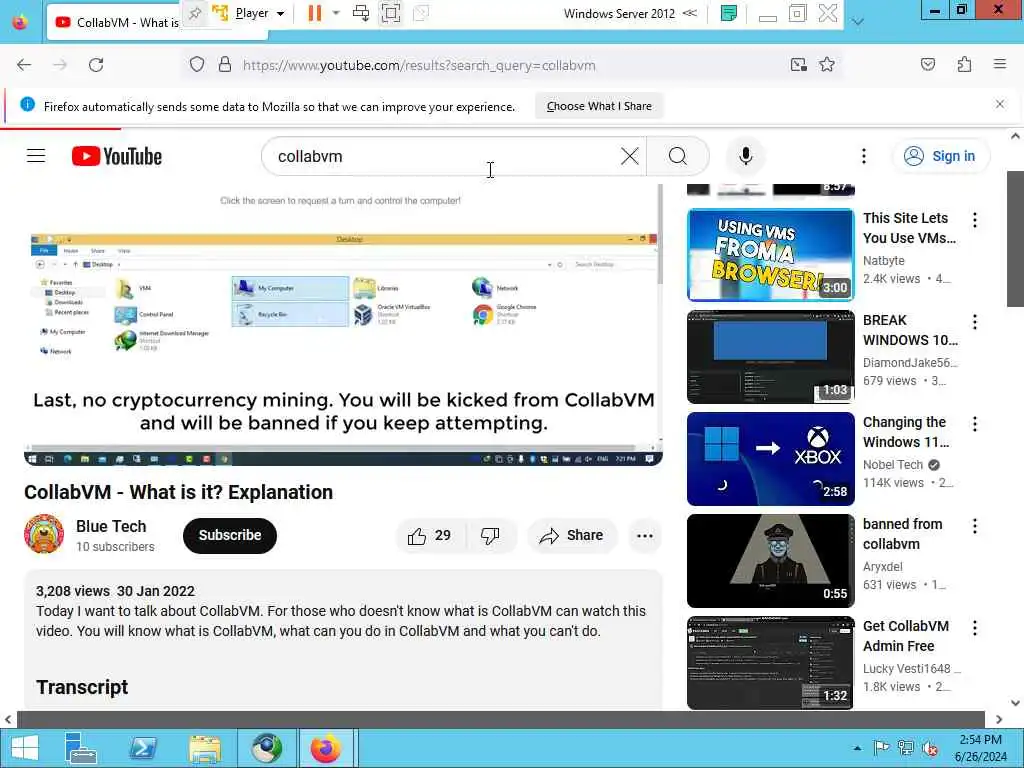The image size is (1024, 768).
Task: Send Ctrl+Alt+Del to the VM
Action: click(360, 13)
